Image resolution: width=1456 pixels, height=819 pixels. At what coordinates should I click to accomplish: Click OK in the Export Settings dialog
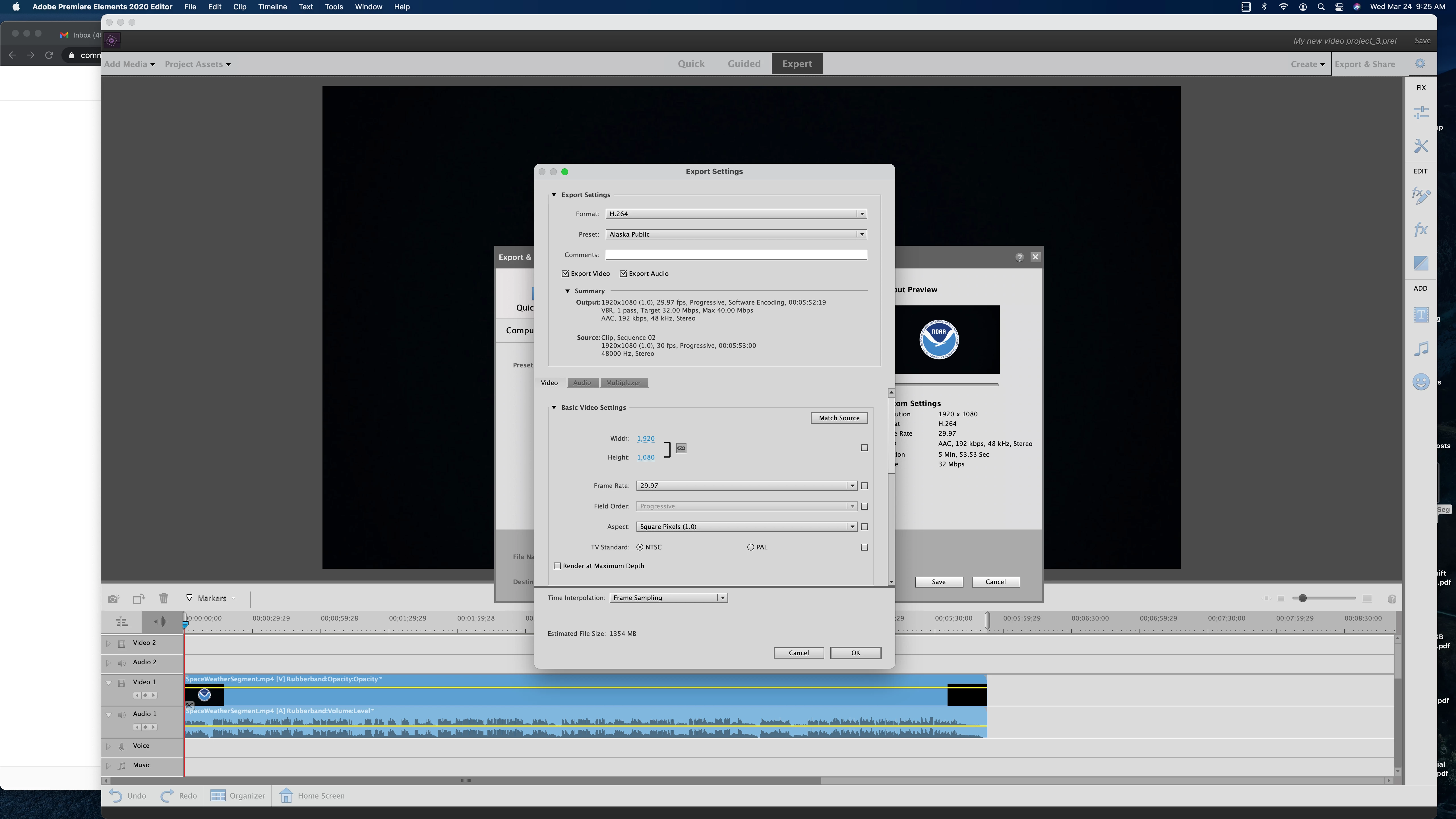[855, 653]
